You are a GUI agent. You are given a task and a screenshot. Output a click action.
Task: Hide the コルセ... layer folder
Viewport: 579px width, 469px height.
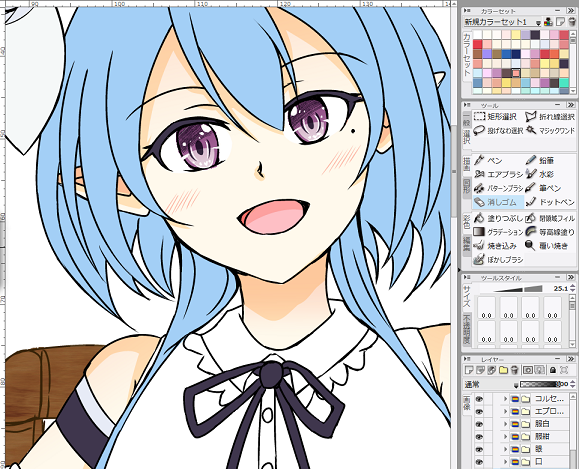[x=479, y=399]
